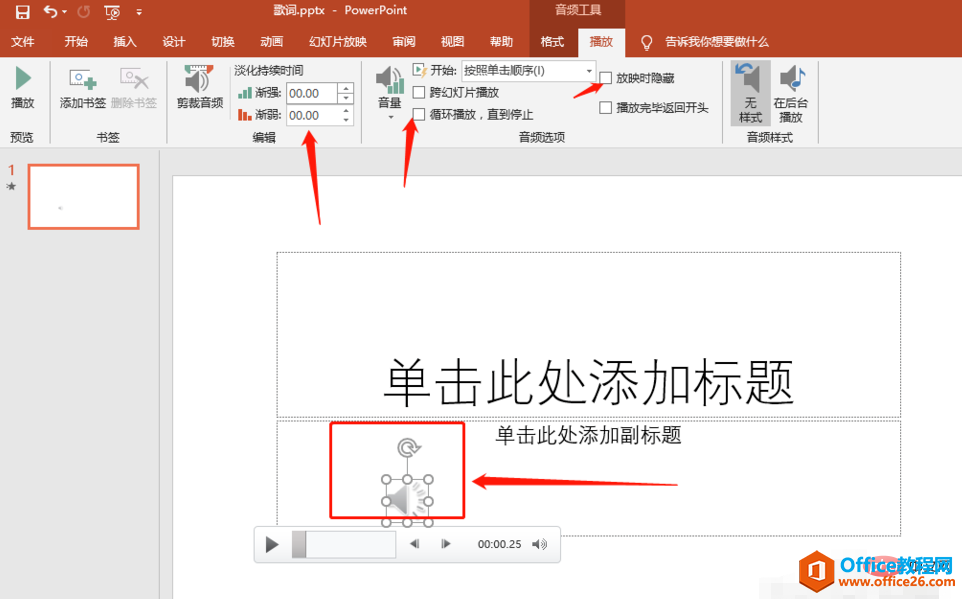Undo the last action
This screenshot has height=599, width=962.
[x=50, y=11]
